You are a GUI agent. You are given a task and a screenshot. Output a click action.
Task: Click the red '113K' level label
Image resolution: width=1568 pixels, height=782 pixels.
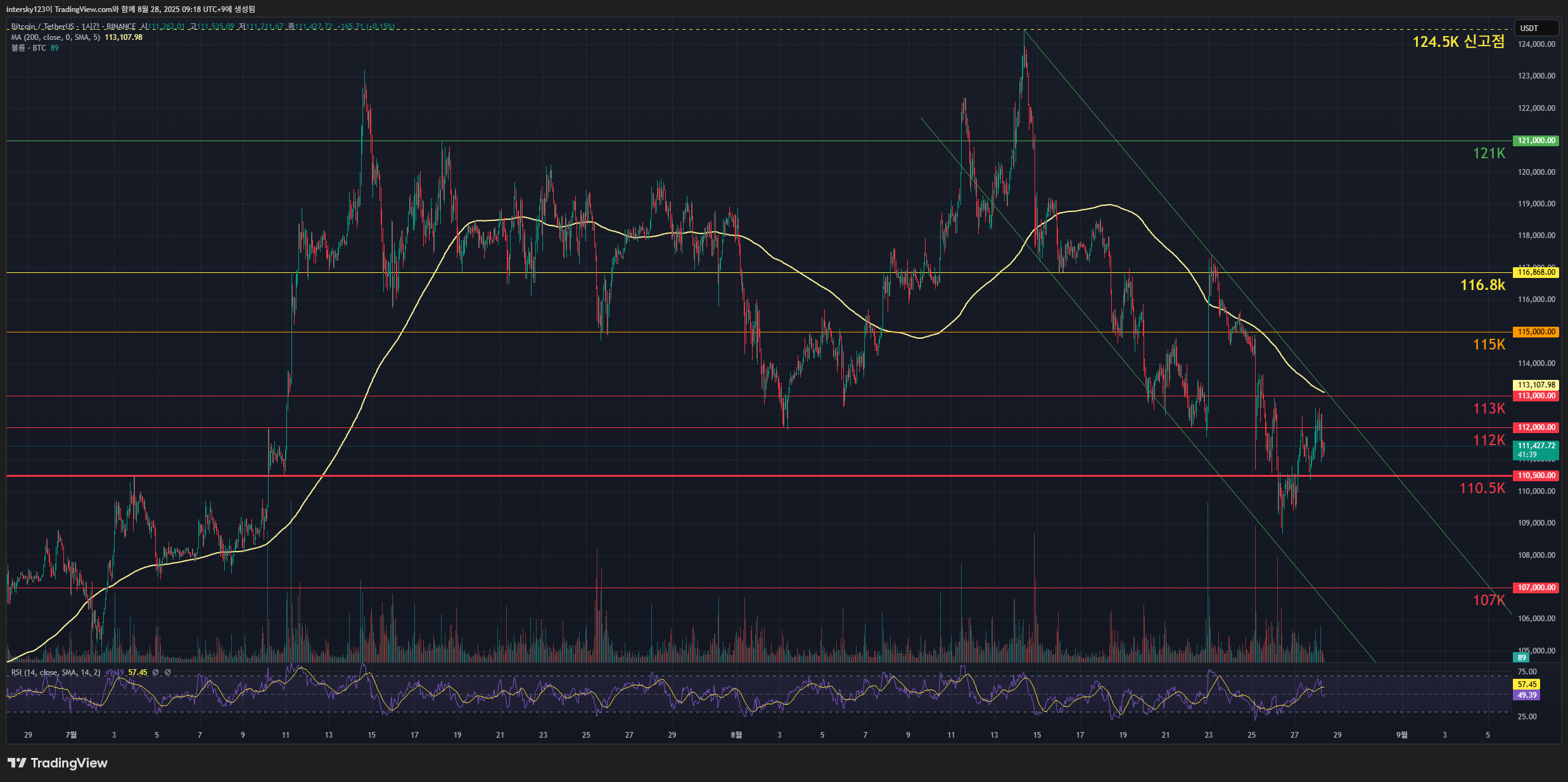click(1489, 408)
